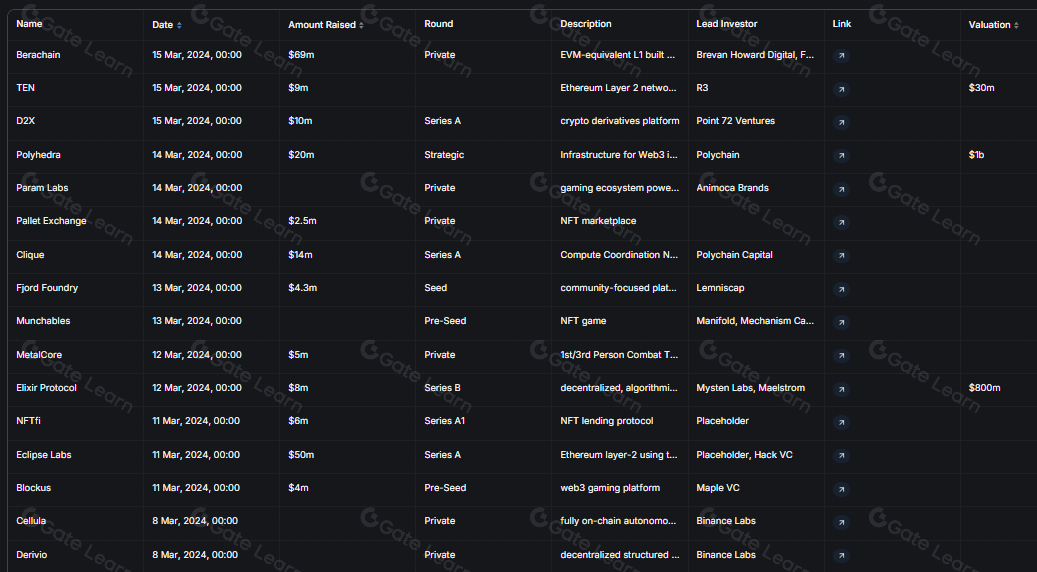1037x572 pixels.
Task: Select the Berachain project name
Action: coord(38,55)
